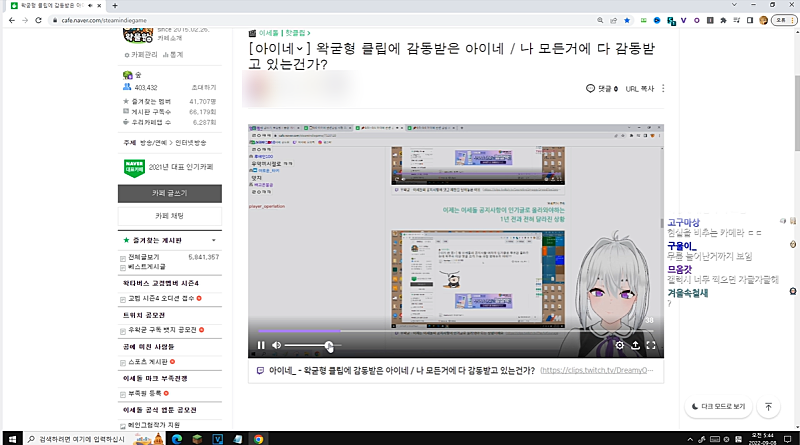Open the 부족원 등록 board
Image resolution: width=800 pixels, height=445 pixels.
pyautogui.click(x=144, y=393)
